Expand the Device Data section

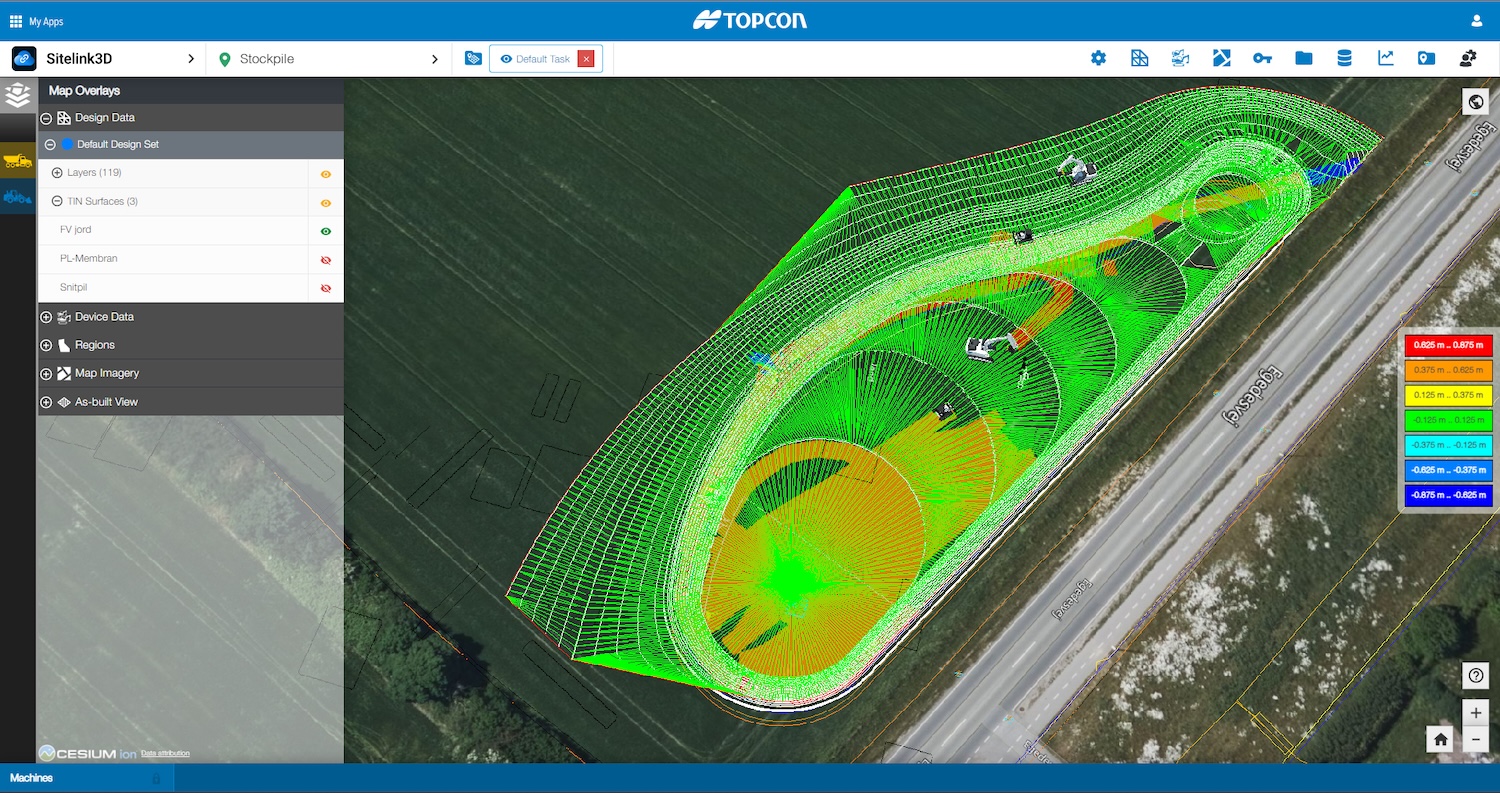[x=46, y=316]
